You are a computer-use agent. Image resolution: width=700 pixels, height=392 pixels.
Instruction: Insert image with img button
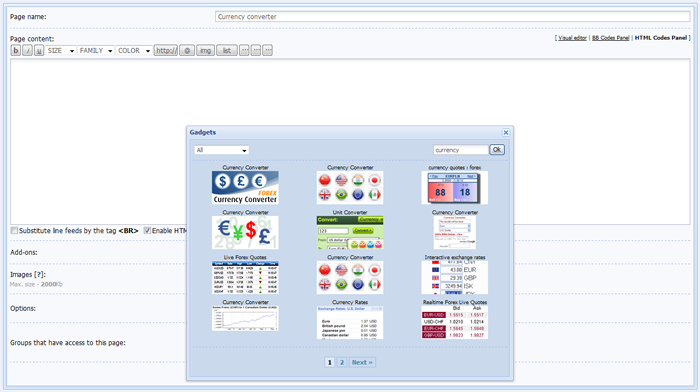(205, 50)
